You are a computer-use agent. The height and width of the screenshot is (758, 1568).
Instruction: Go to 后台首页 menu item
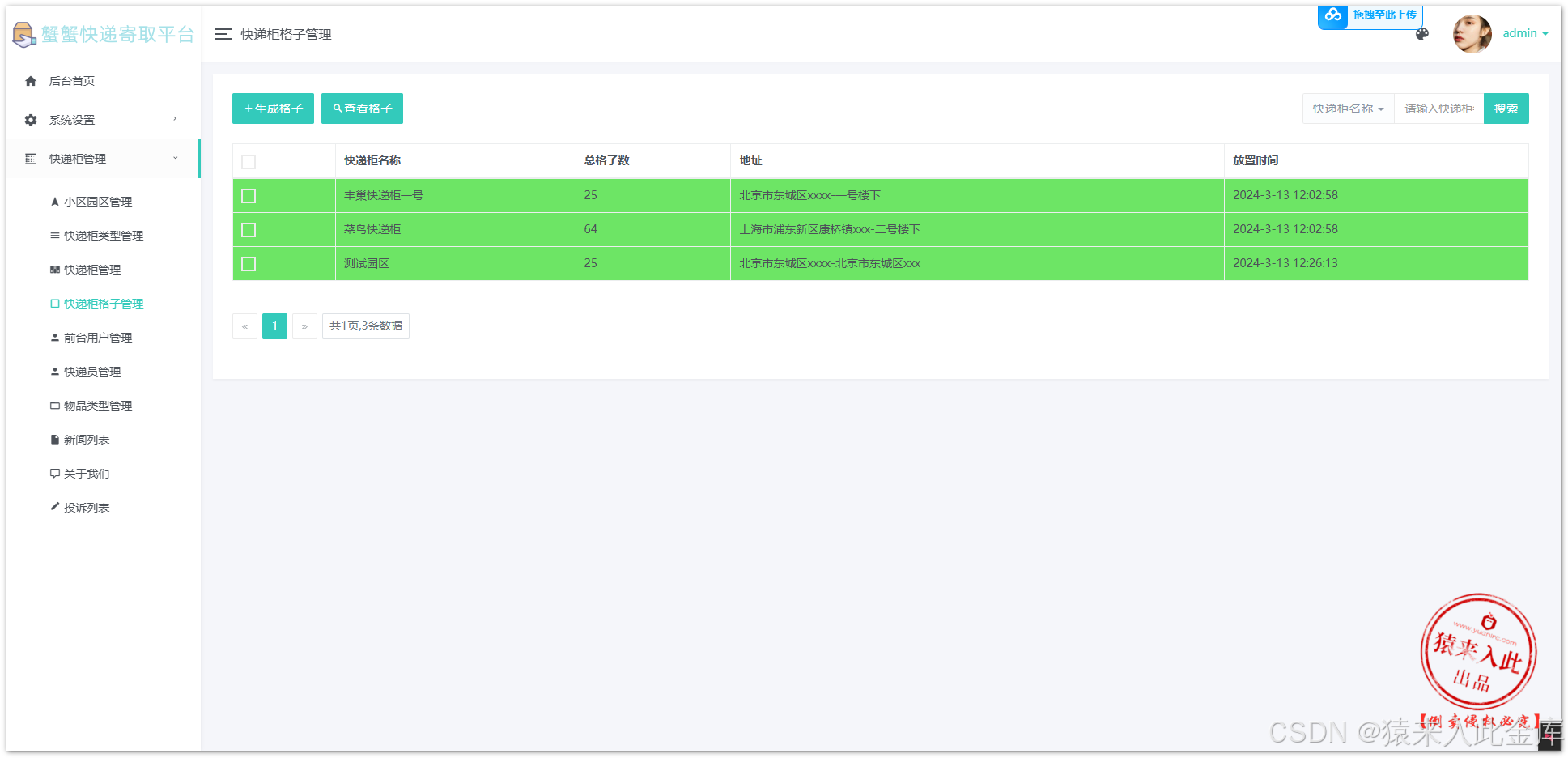[x=104, y=81]
